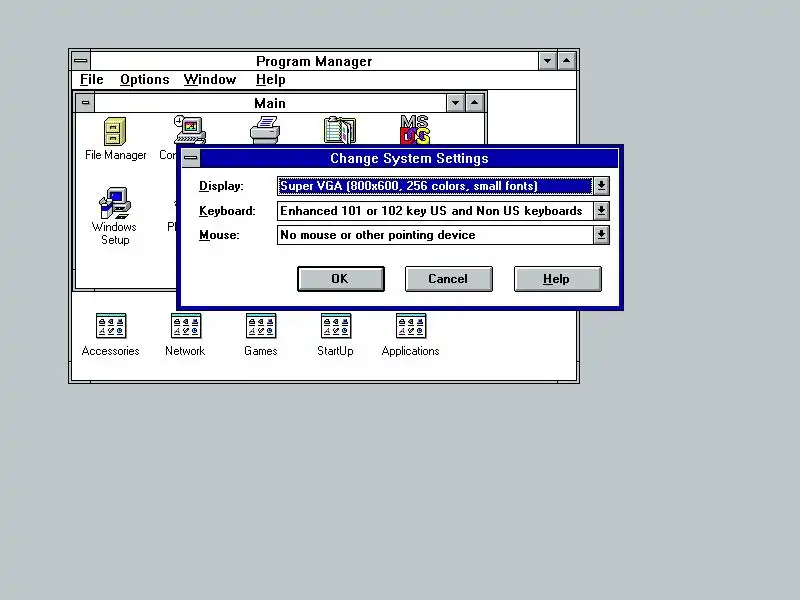800x600 pixels.
Task: Click the Display: label
Action: 221,186
